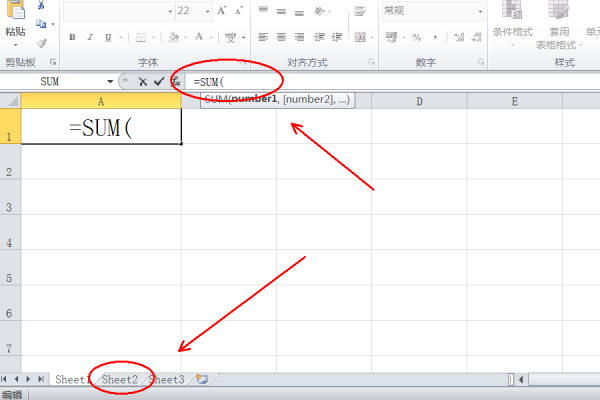Click the Font Color letter A icon
Screen dimensions: 600x400
click(199, 37)
